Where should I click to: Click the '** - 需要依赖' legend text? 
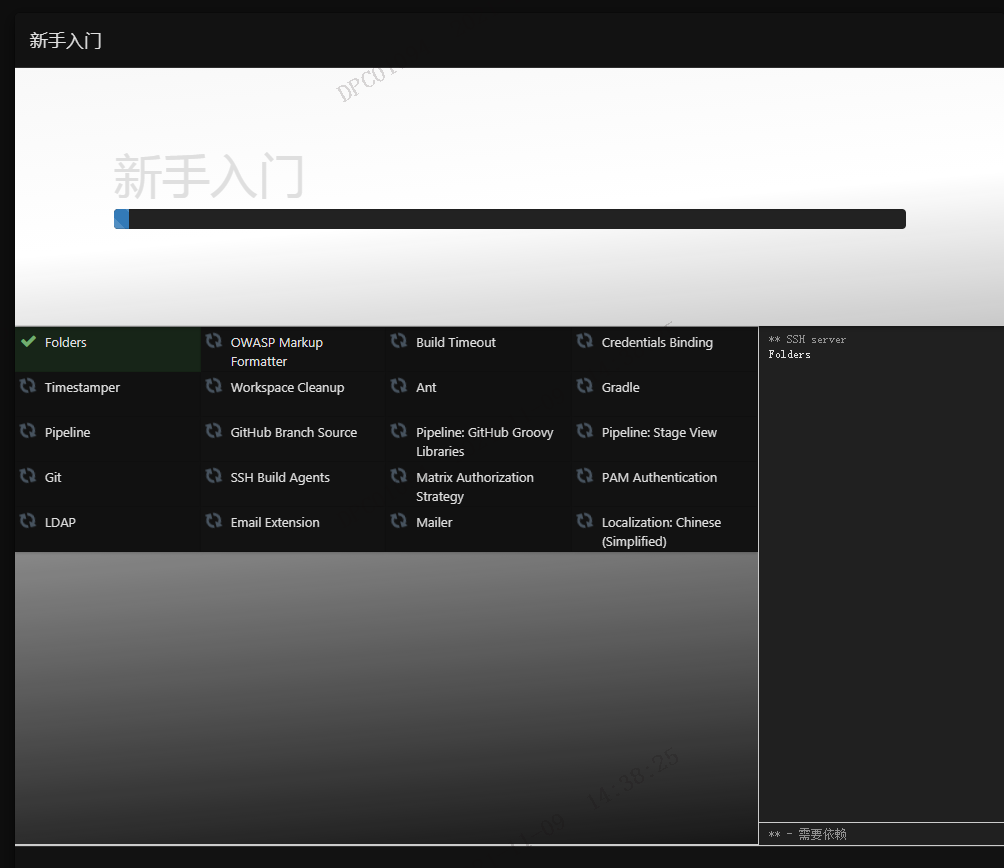point(807,834)
